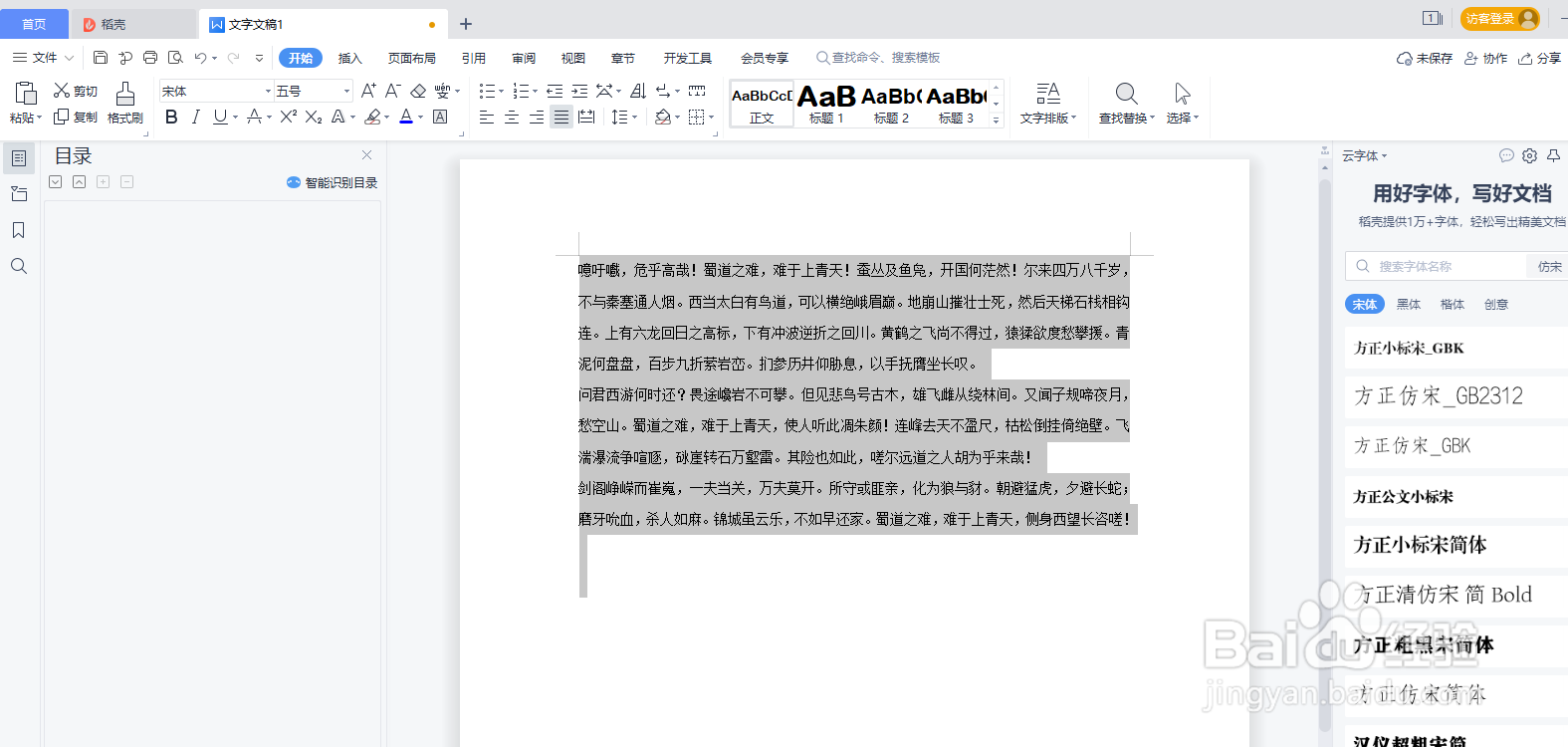Click the Copy (复制) button
This screenshot has height=747, width=1568.
pyautogui.click(x=76, y=117)
